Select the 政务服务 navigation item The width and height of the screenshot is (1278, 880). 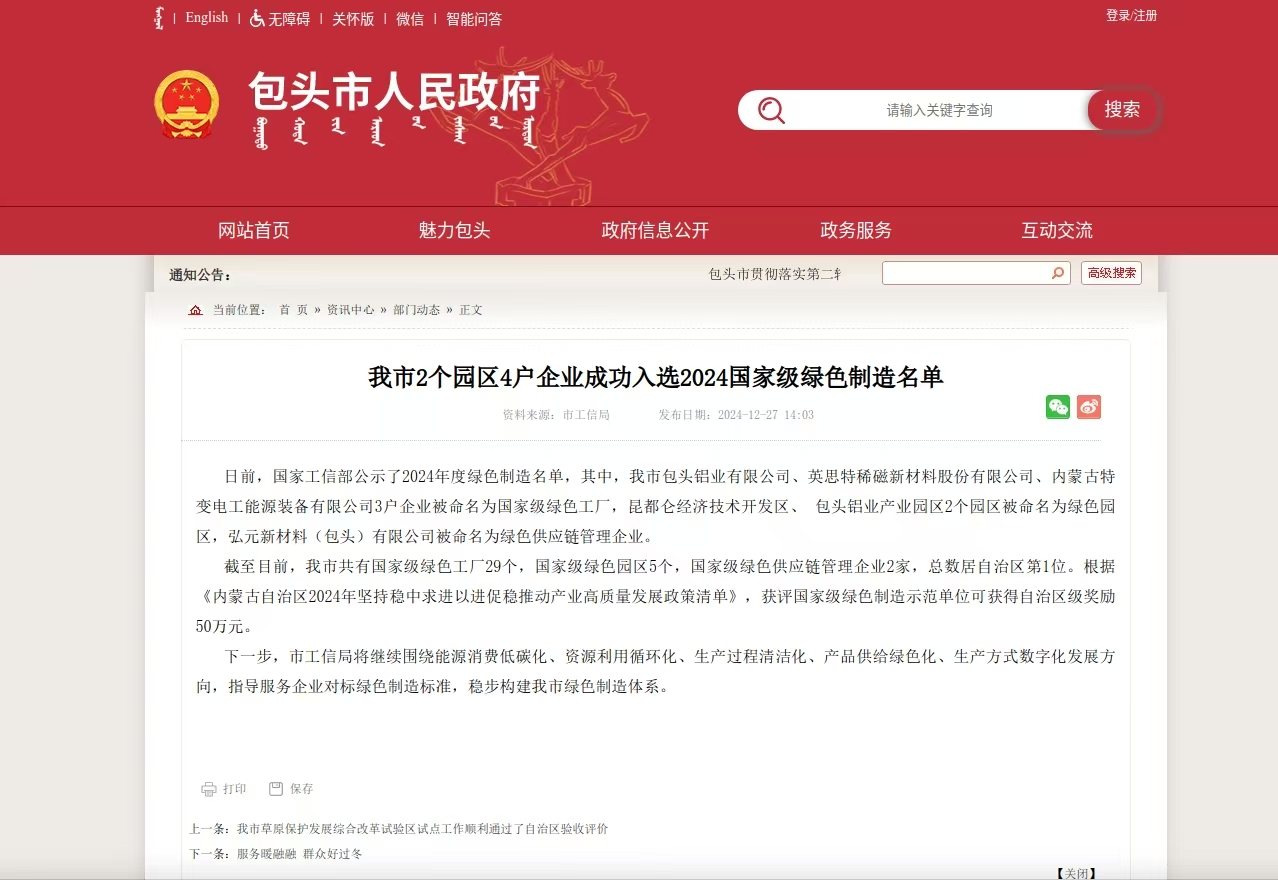pyautogui.click(x=856, y=231)
